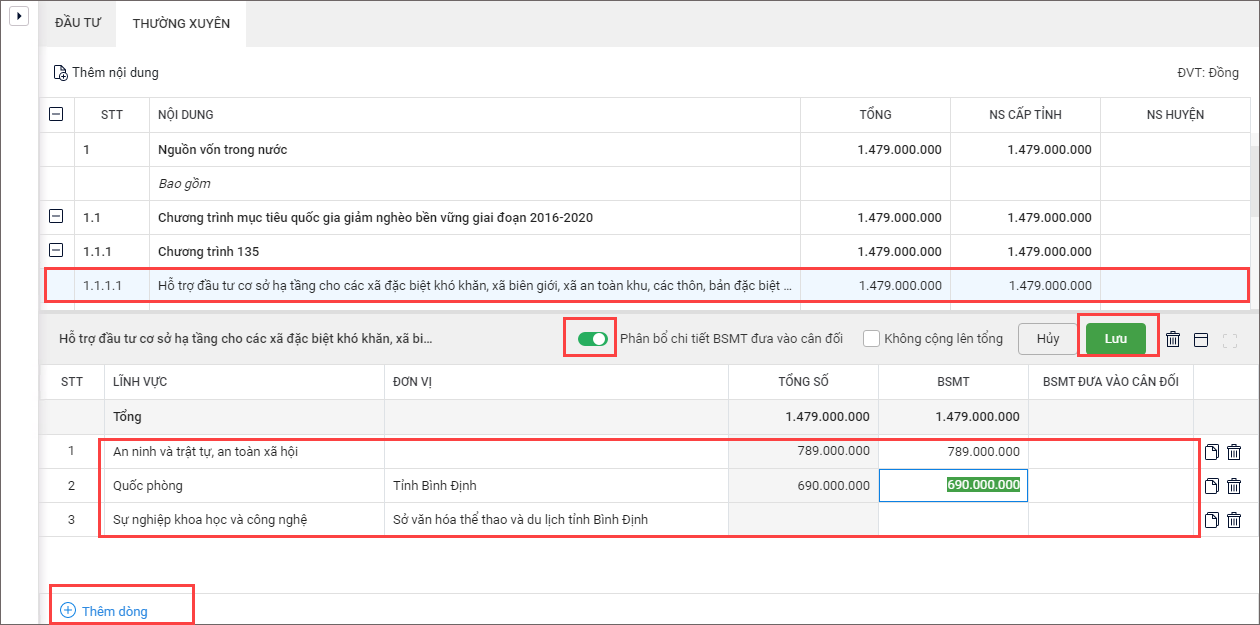Select the THƯỜNG XUYÊN tab
Viewport: 1260px width, 625px height.
[181, 23]
